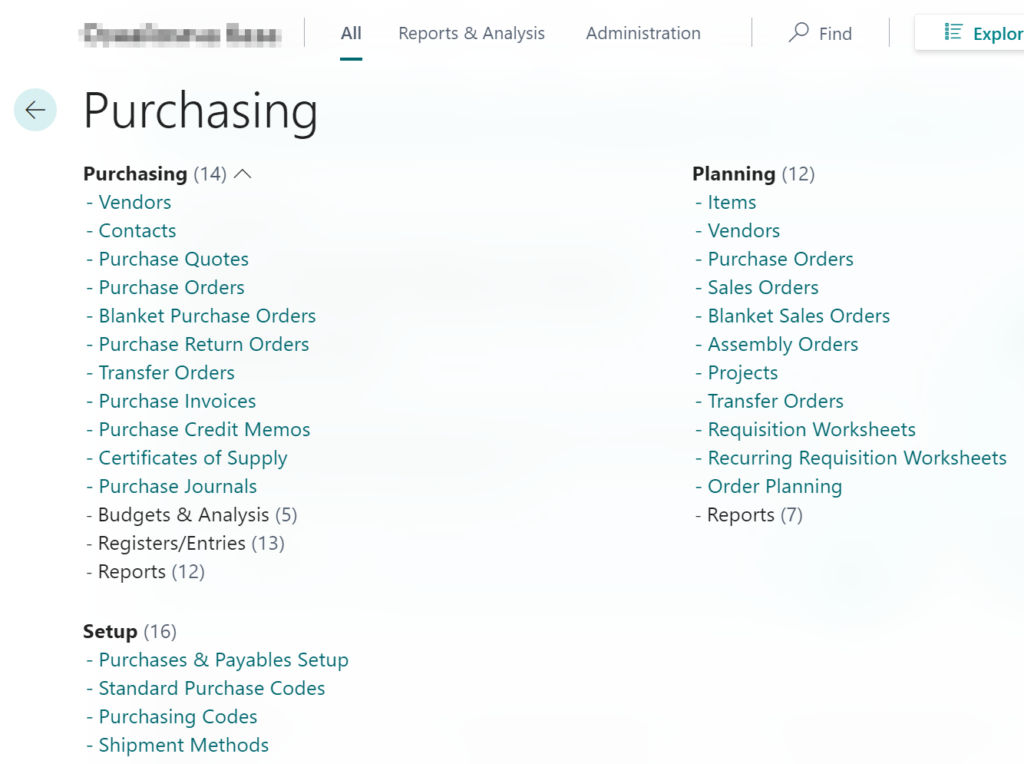The image size is (1024, 764).
Task: Select the Administration tab
Action: pyautogui.click(x=643, y=33)
